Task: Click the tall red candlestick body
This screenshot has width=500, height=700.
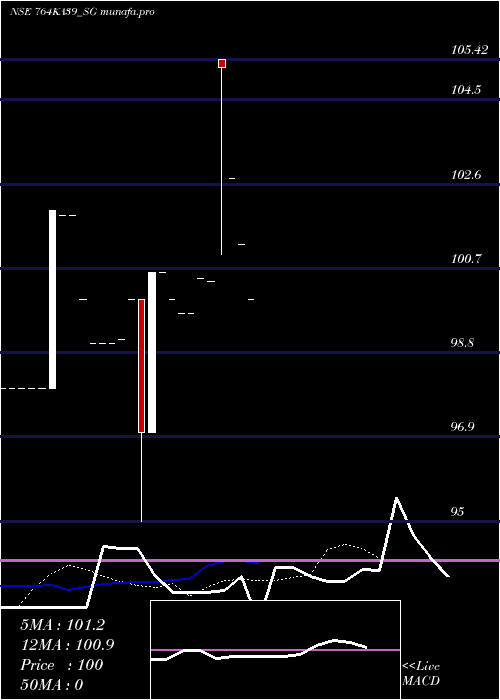Action: (142, 366)
